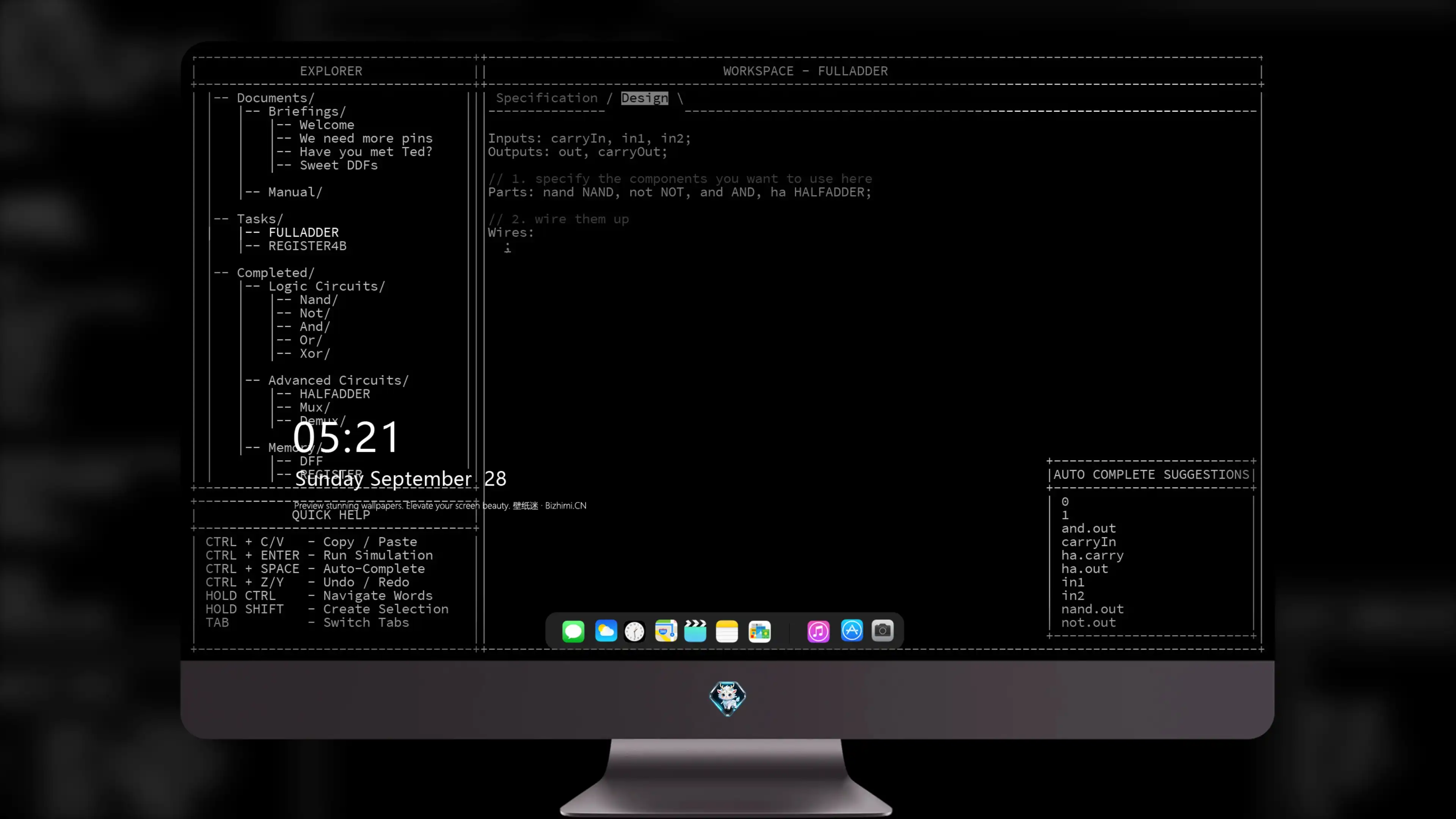
Task: Click the 'Run Simulation' quick help entry
Action: (x=319, y=555)
